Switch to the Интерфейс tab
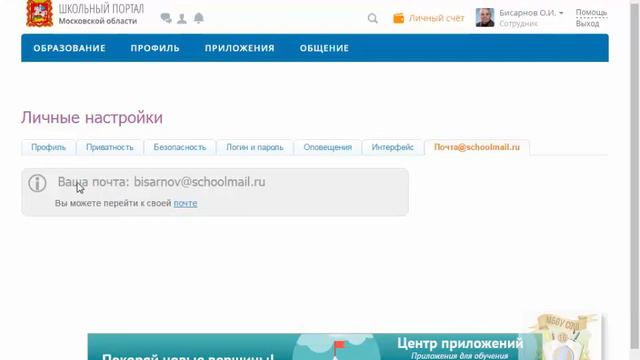The width and height of the screenshot is (640, 360). (x=392, y=147)
